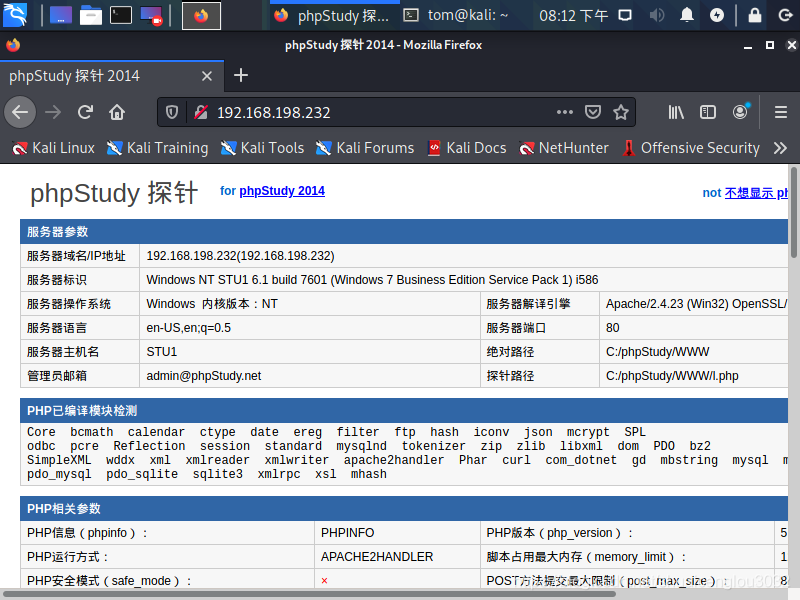
Task: Show insecure connection padlock info
Action: (x=201, y=112)
